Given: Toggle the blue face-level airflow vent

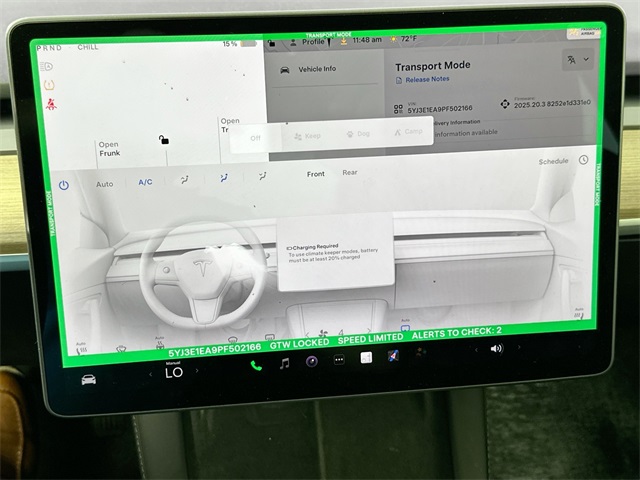Looking at the screenshot, I should click(x=224, y=178).
